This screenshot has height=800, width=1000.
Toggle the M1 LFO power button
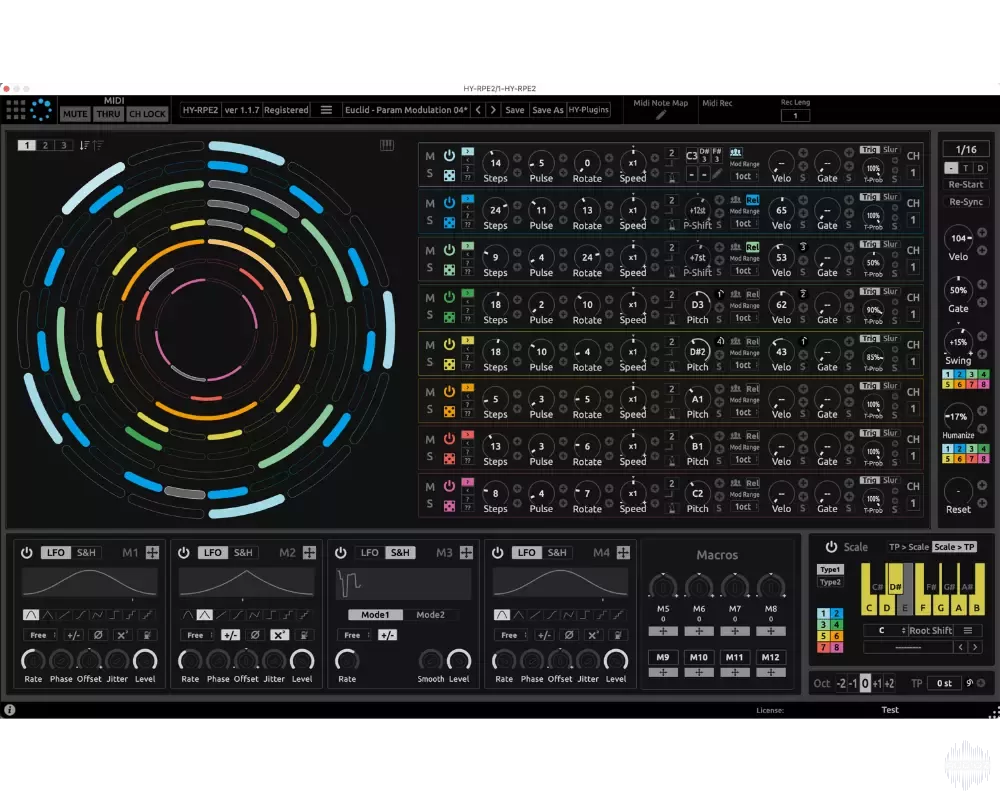(x=27, y=552)
